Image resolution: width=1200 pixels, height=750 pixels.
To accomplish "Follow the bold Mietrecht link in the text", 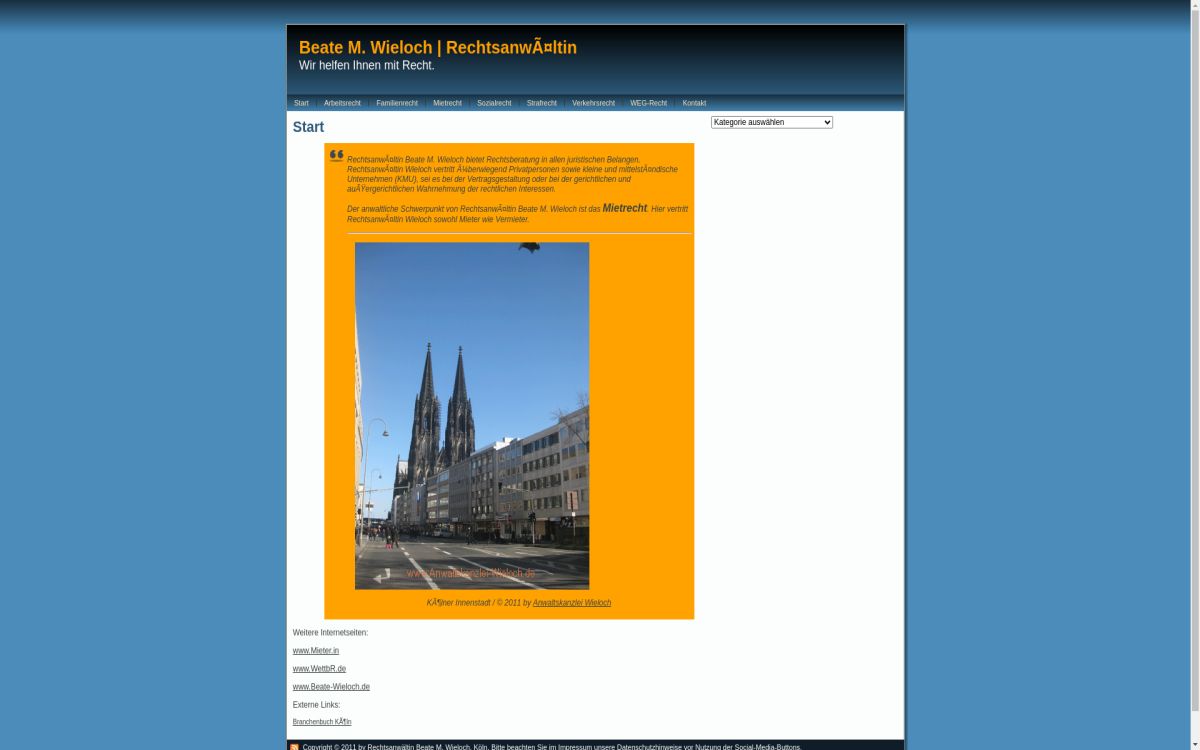I will pos(624,208).
